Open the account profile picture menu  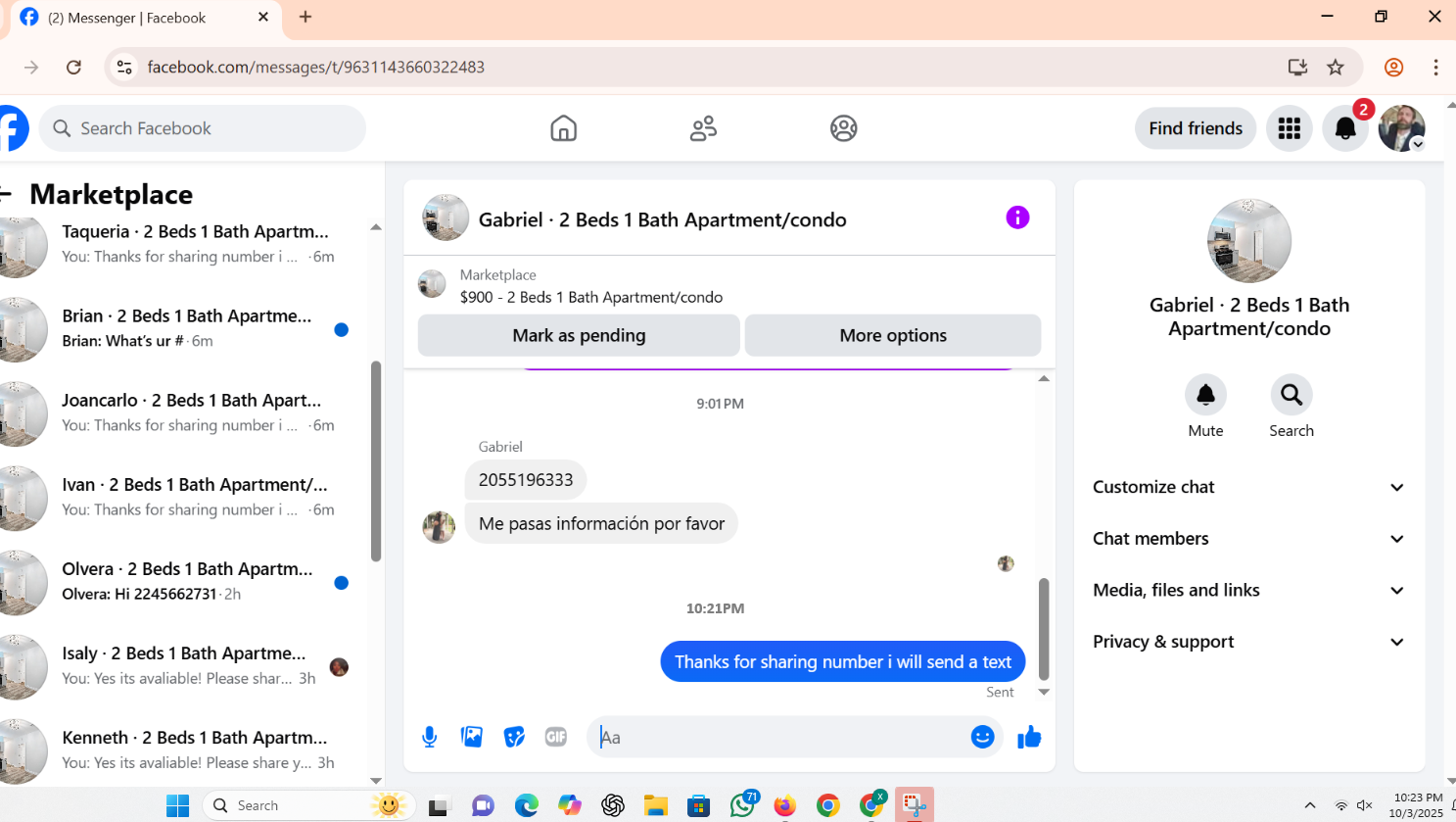pos(1402,128)
